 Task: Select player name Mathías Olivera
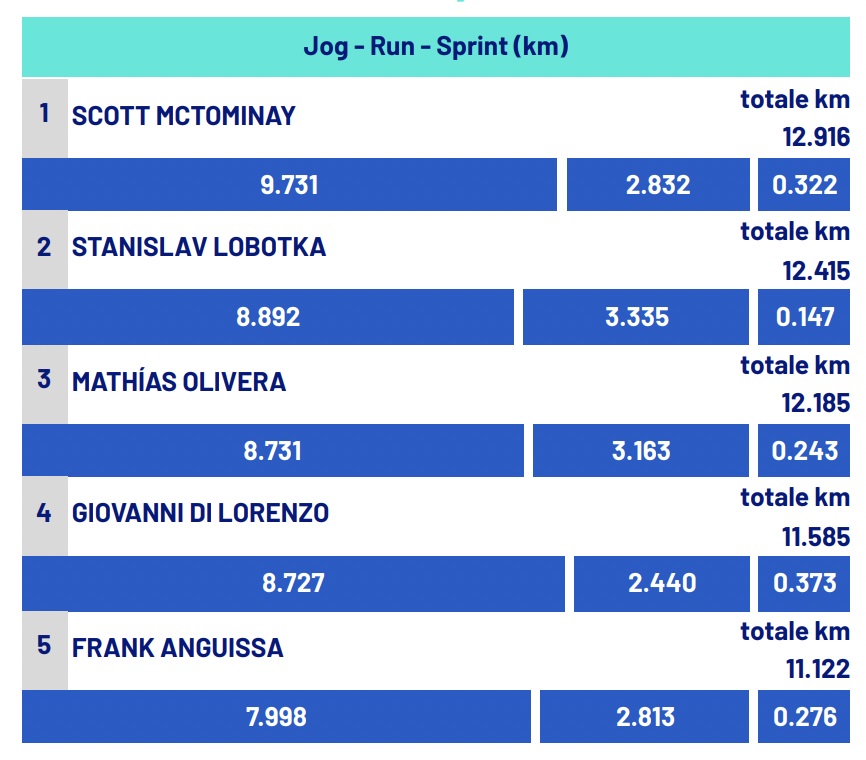[x=179, y=382]
